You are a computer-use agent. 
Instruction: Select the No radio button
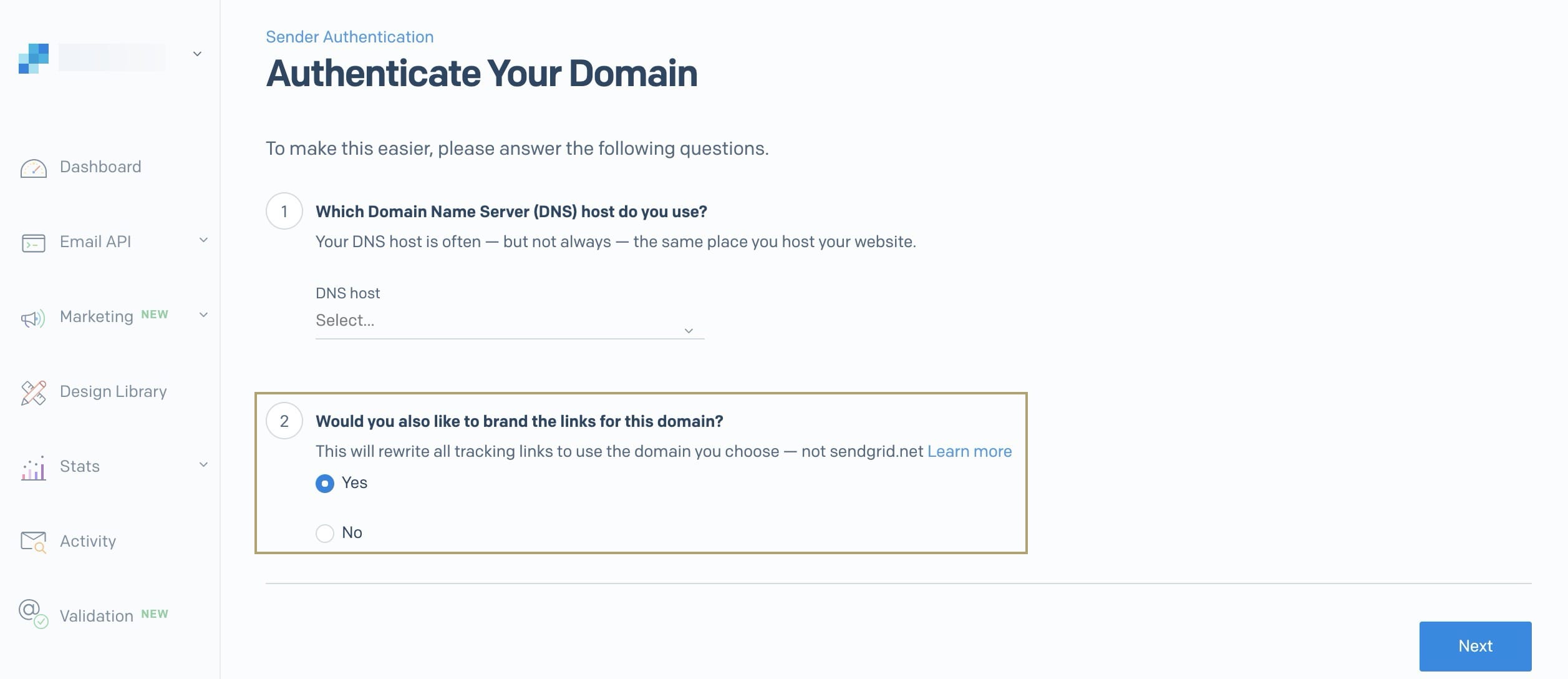tap(325, 533)
